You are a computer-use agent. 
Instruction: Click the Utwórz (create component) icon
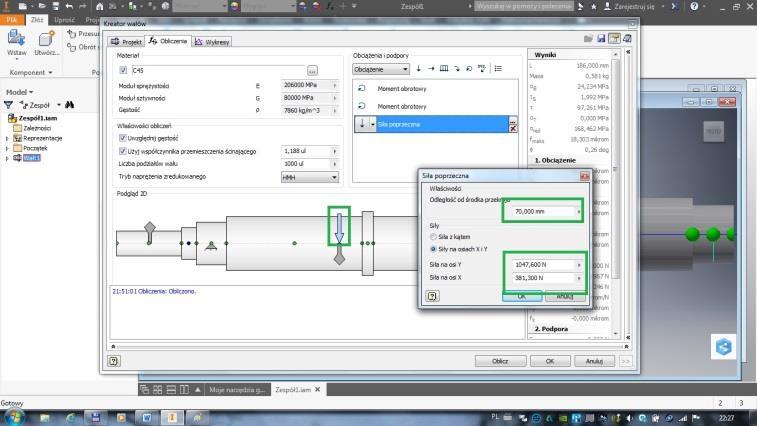coord(47,39)
